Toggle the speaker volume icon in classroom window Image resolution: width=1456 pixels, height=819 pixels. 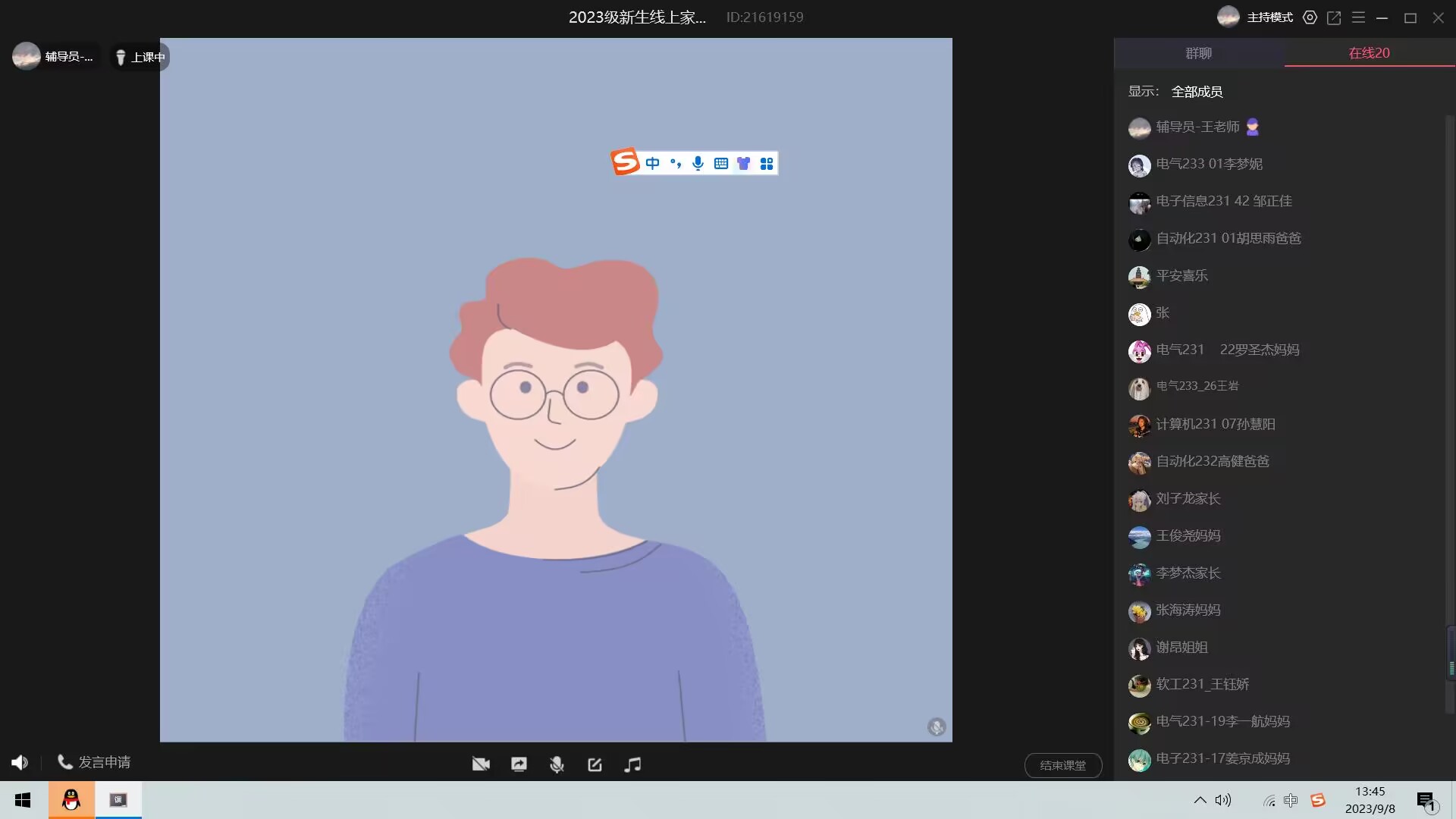pyautogui.click(x=20, y=762)
